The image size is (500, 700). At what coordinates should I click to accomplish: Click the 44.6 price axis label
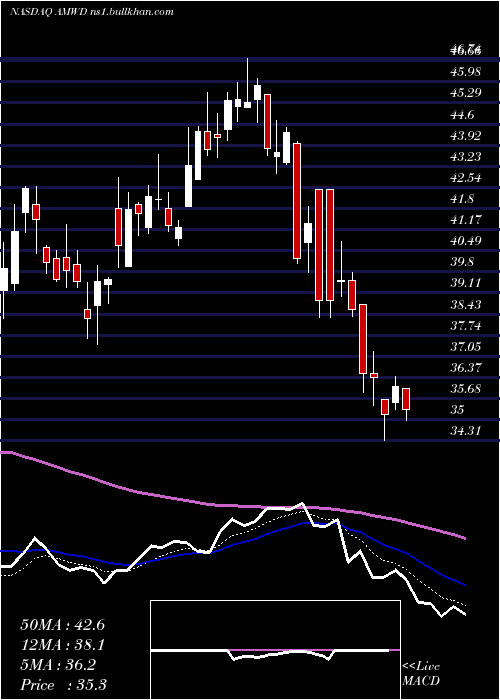tap(462, 115)
